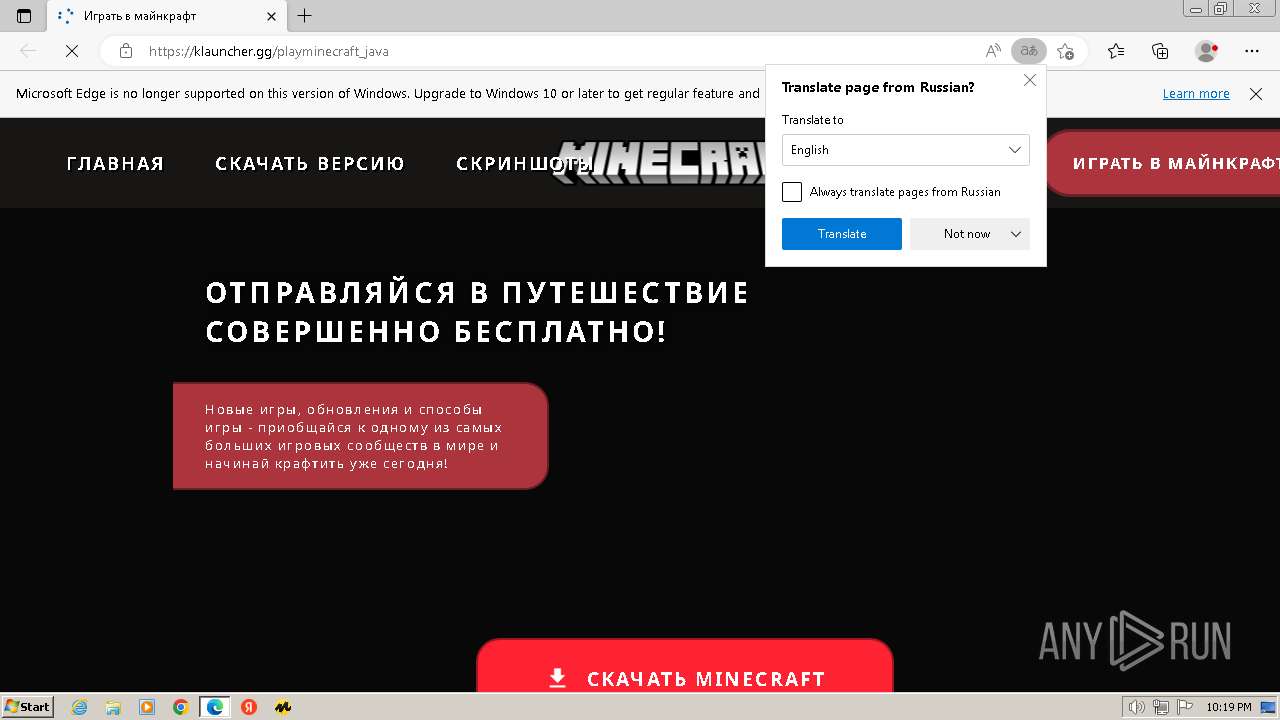
Task: Open Yandex browser taskbar icon
Action: 249,707
